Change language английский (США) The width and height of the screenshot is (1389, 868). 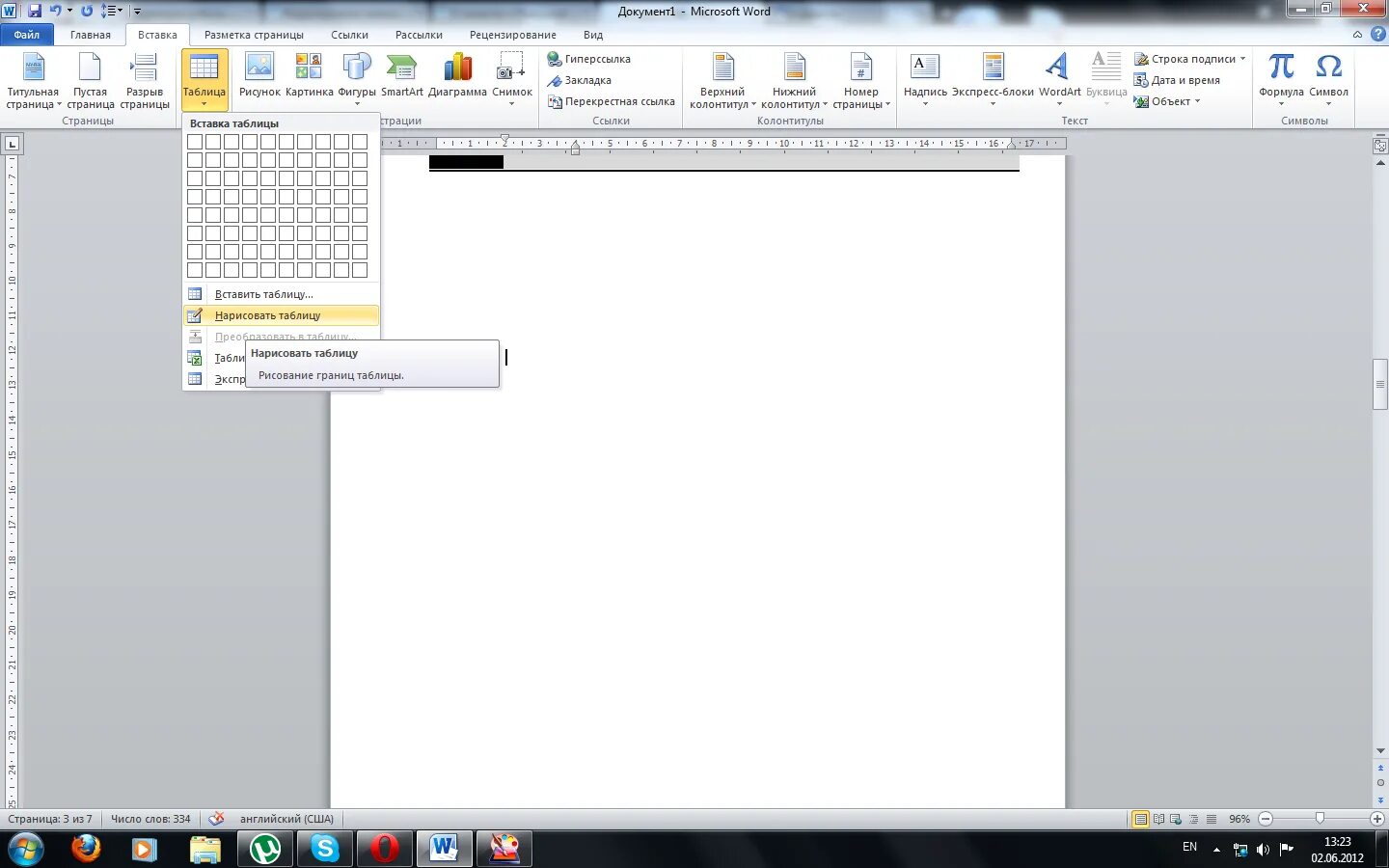tap(286, 819)
